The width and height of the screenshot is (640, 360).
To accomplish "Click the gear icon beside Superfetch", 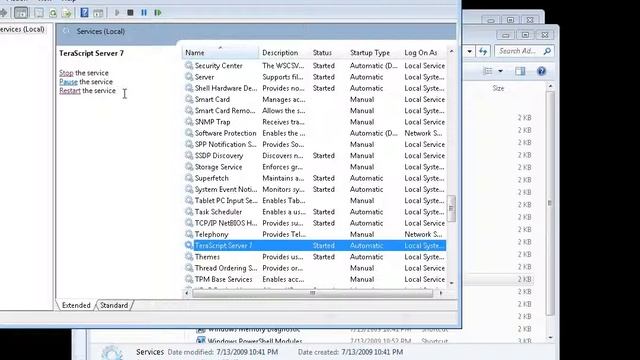I will tap(189, 178).
